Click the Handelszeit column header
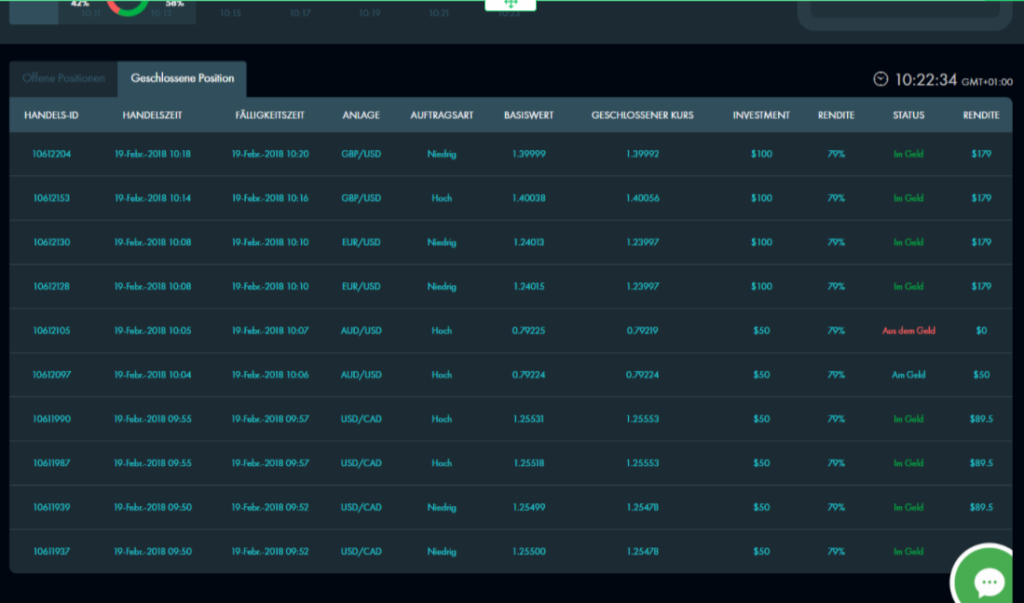1024x603 pixels. tap(151, 115)
